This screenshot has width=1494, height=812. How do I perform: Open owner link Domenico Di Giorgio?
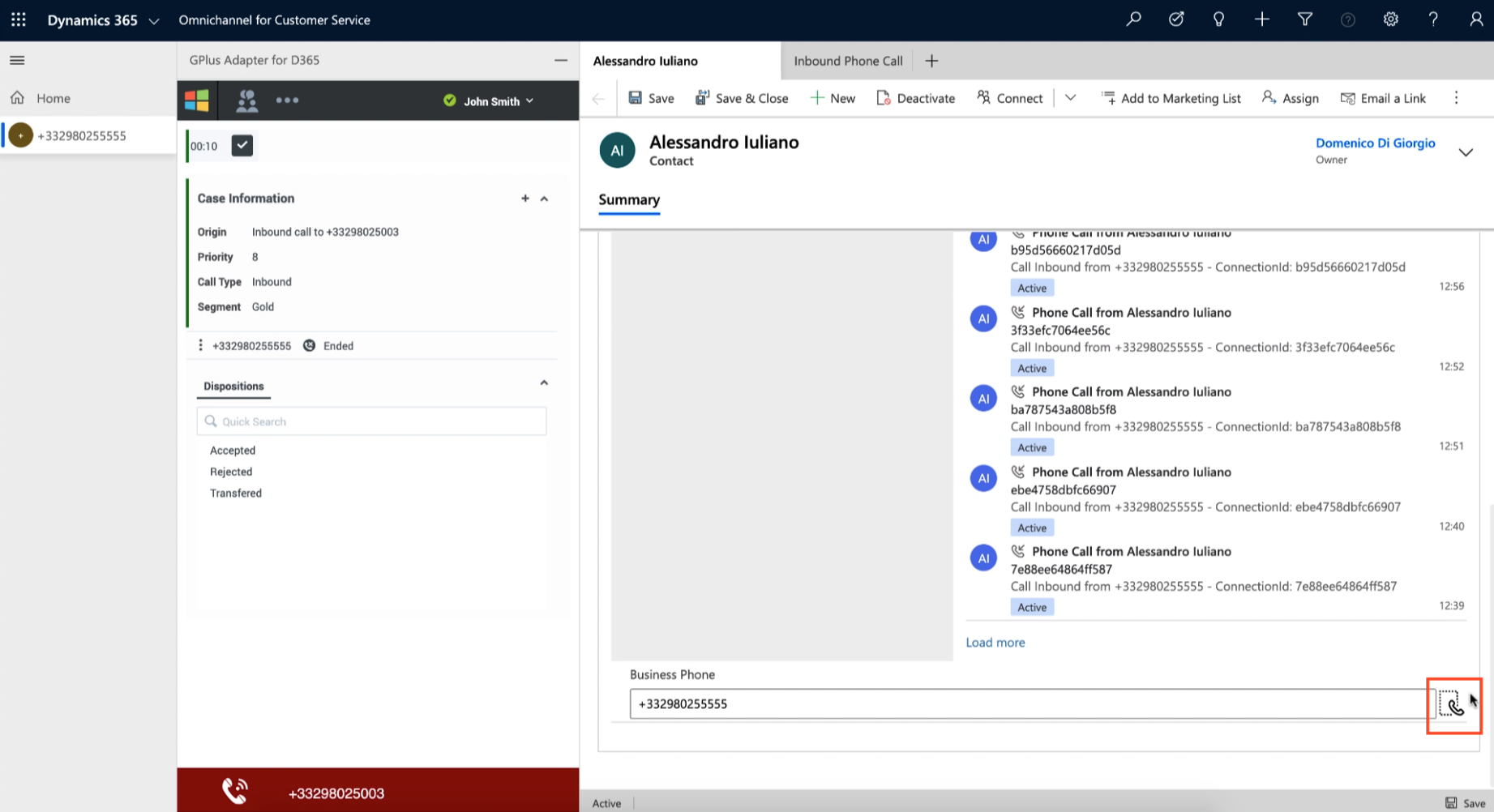1375,143
